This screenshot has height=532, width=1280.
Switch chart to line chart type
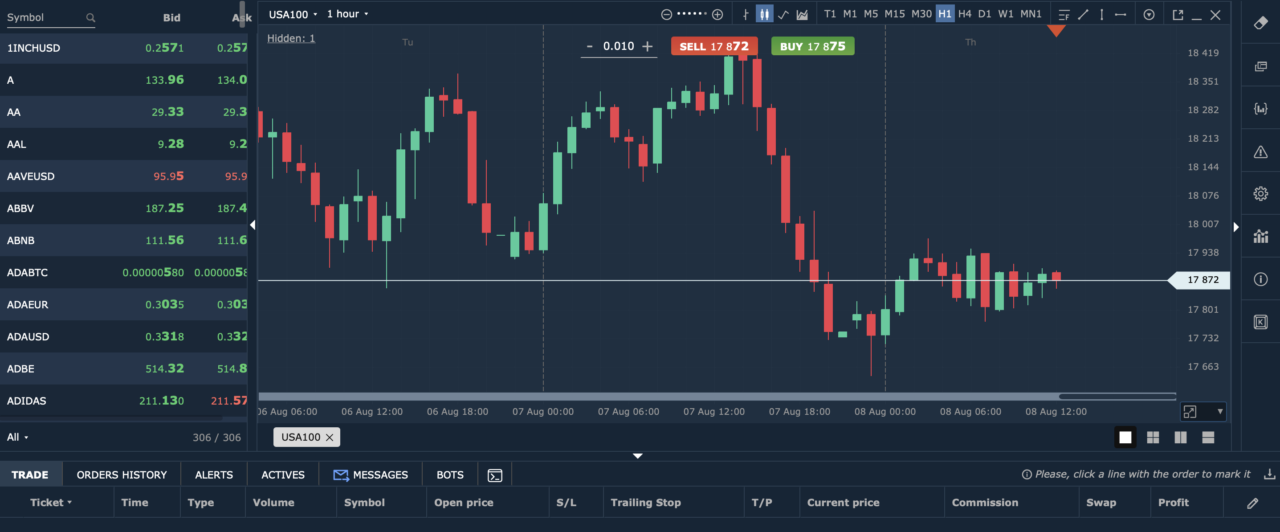[783, 15]
